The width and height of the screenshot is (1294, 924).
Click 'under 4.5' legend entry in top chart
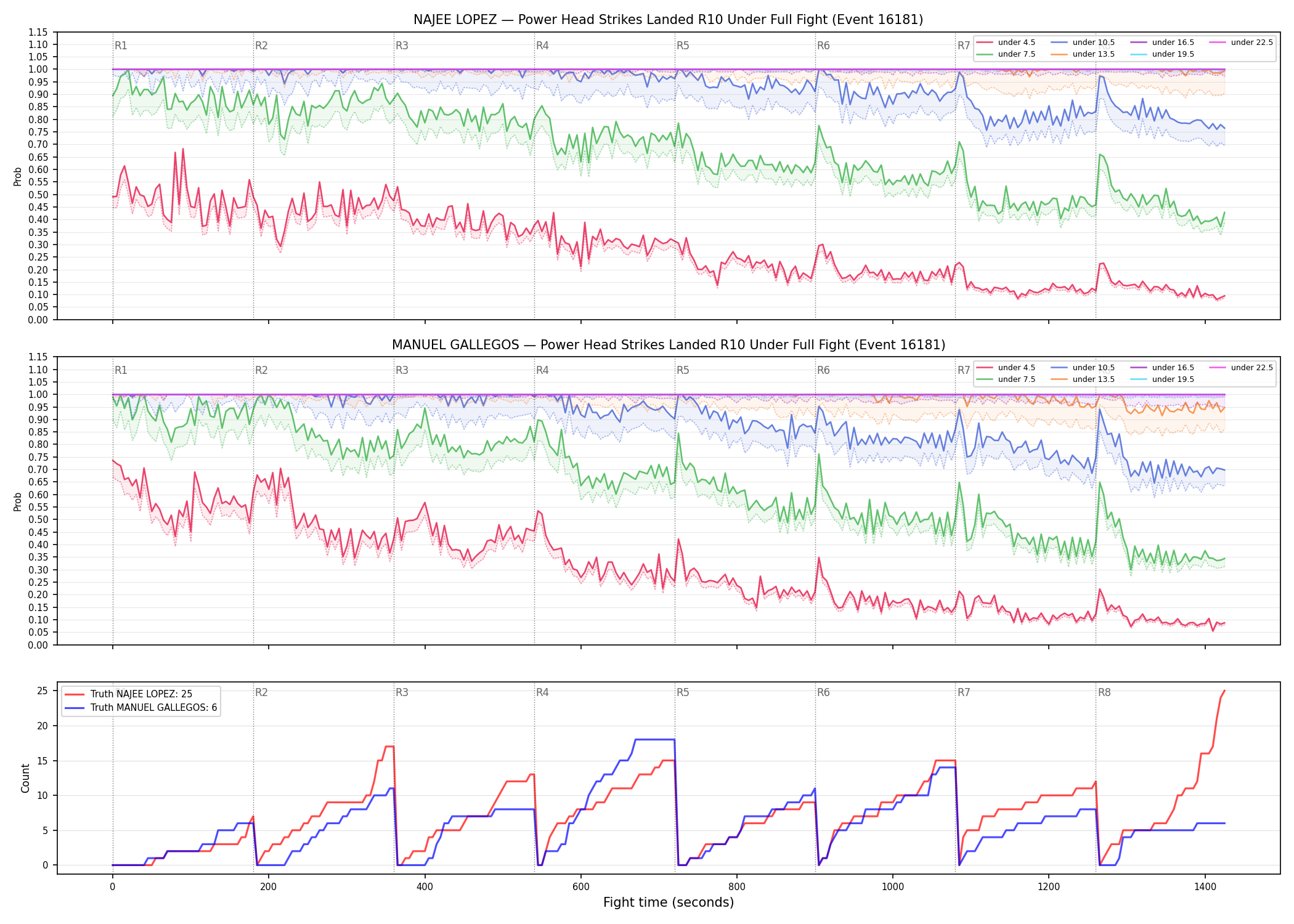(x=1006, y=43)
